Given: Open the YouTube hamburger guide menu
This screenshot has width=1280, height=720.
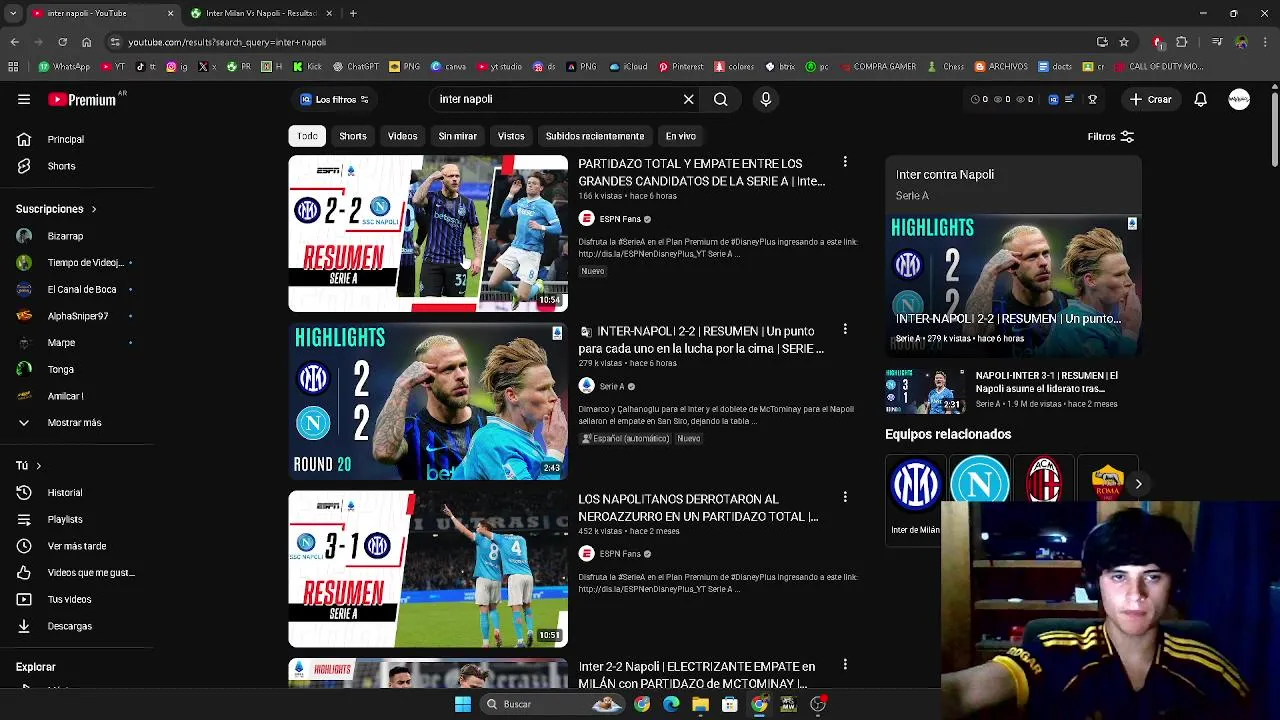Looking at the screenshot, I should tap(24, 99).
